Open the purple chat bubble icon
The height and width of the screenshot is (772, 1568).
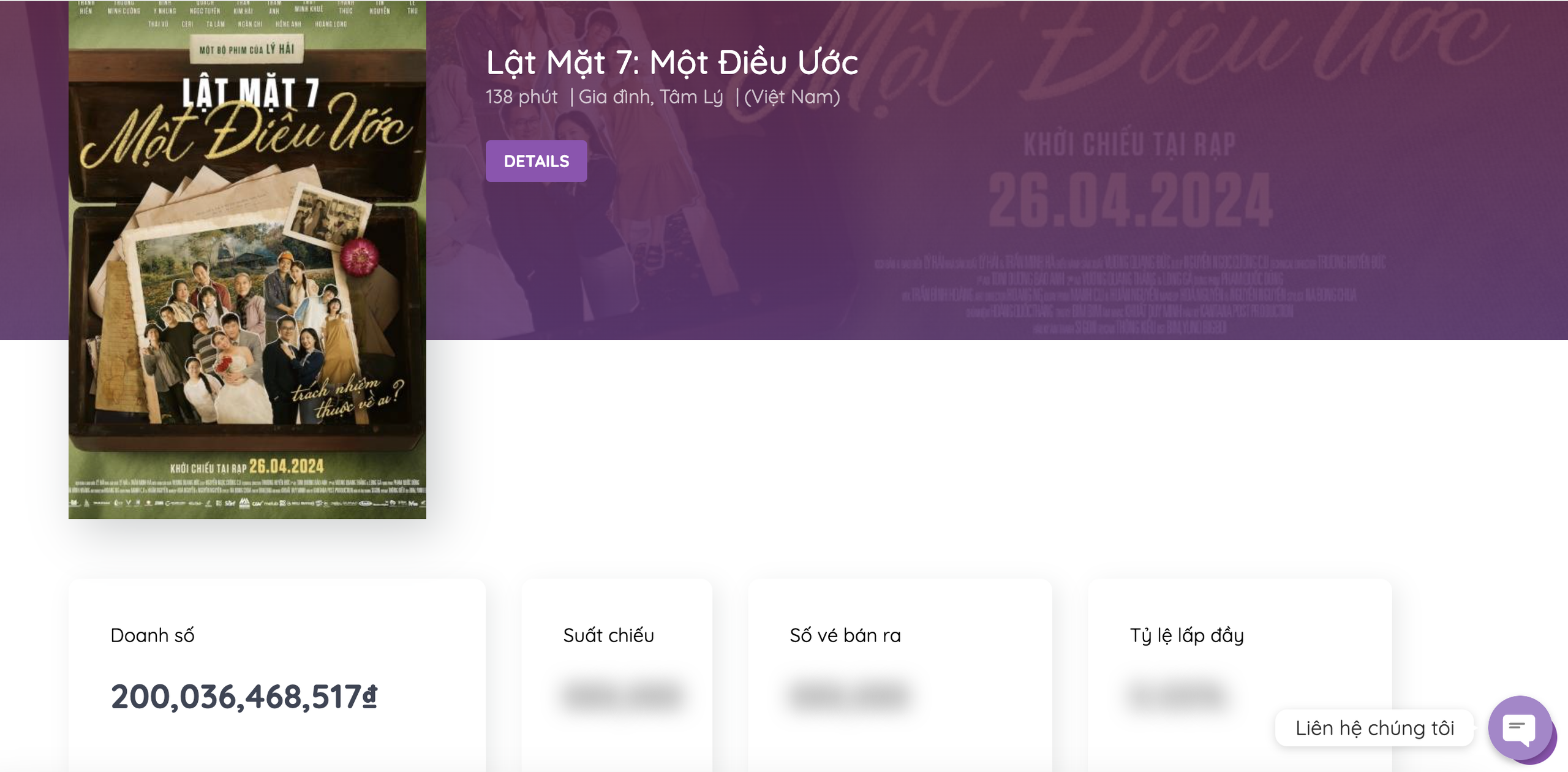pos(1520,728)
